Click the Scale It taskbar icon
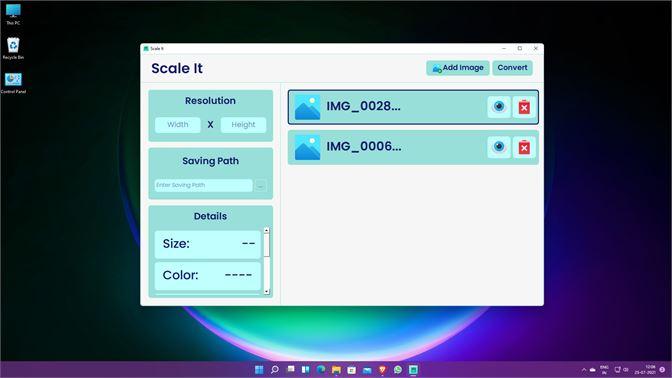The width and height of the screenshot is (672, 378). coord(413,370)
